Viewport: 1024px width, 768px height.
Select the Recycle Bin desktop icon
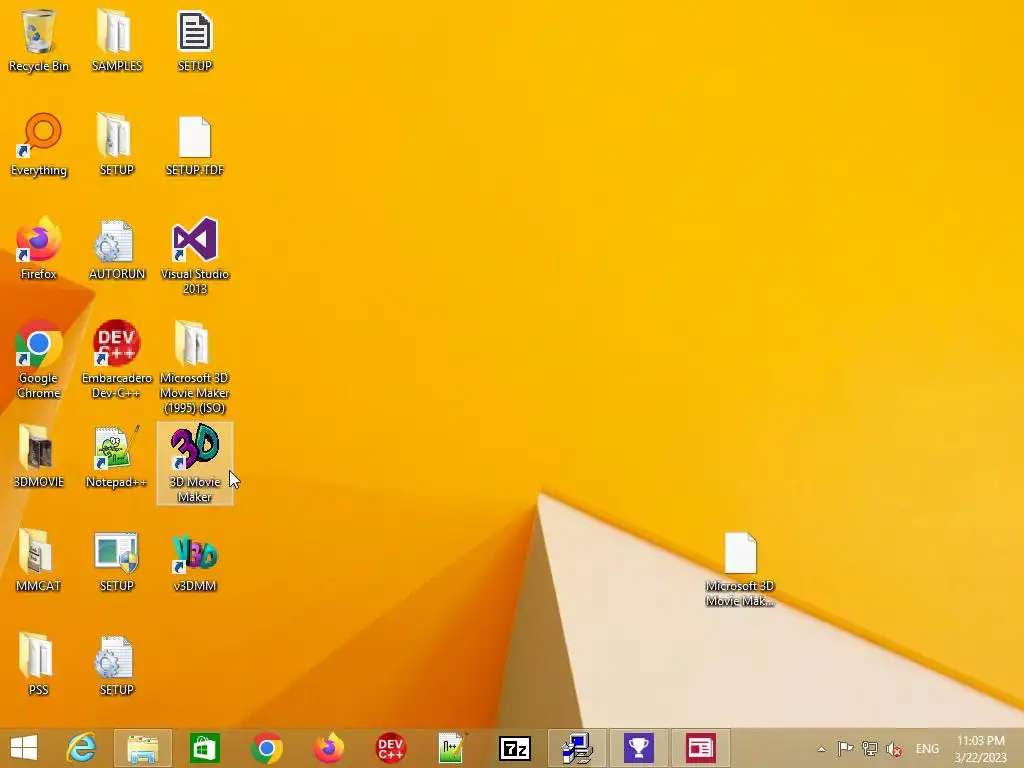coord(39,40)
